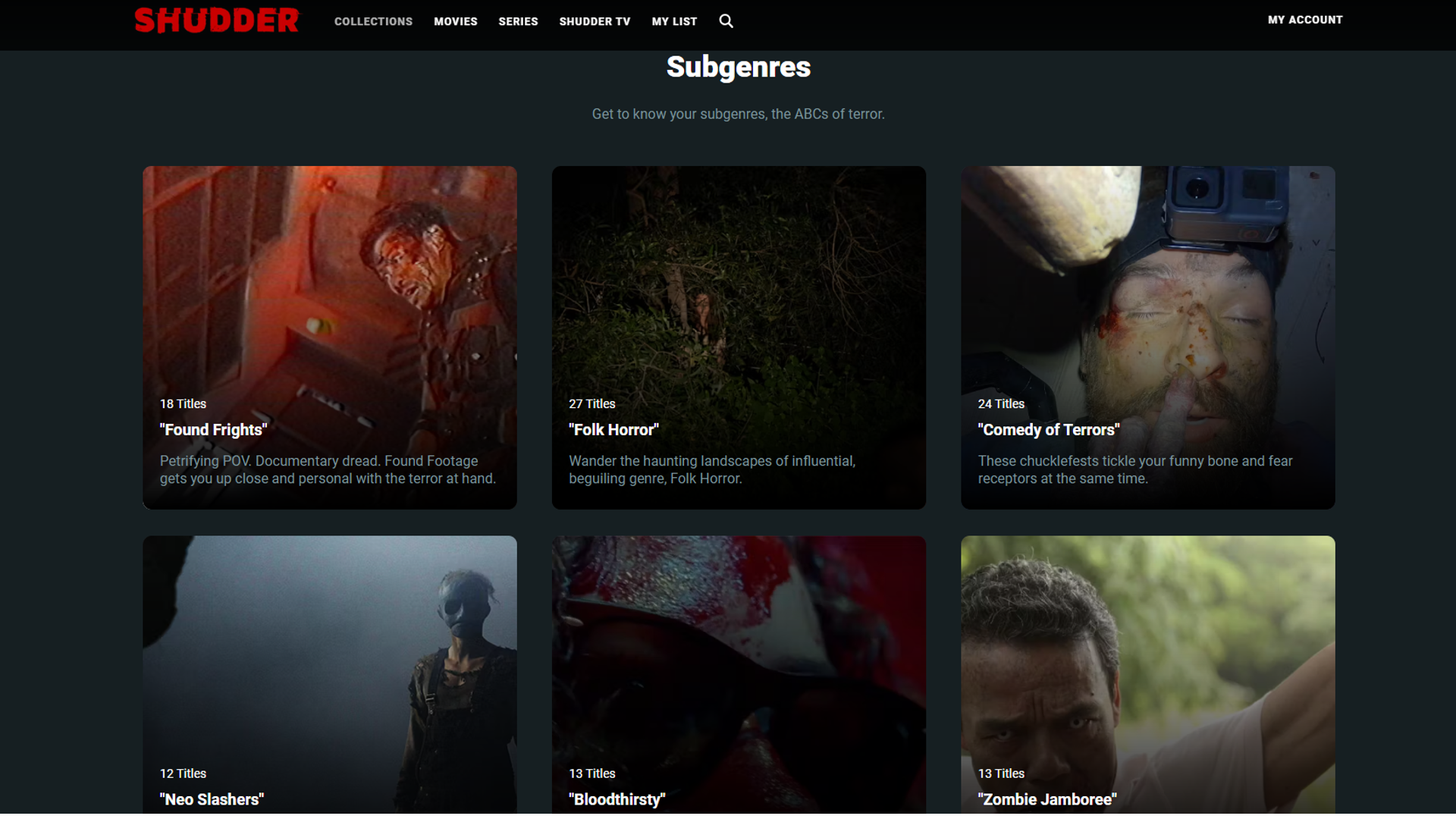1456x819 pixels.
Task: Click My List icon
Action: coord(674,21)
